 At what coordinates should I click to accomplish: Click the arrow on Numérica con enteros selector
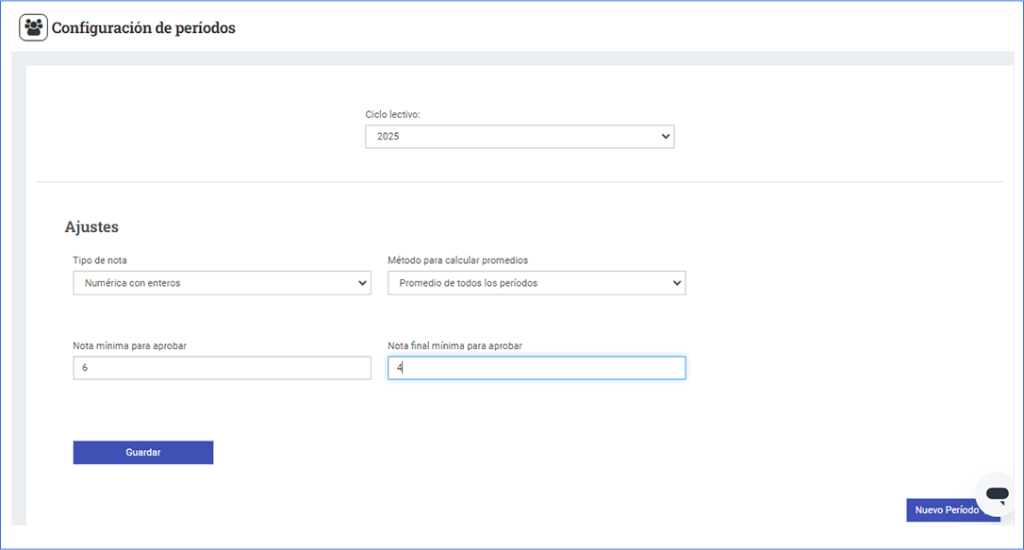(362, 283)
